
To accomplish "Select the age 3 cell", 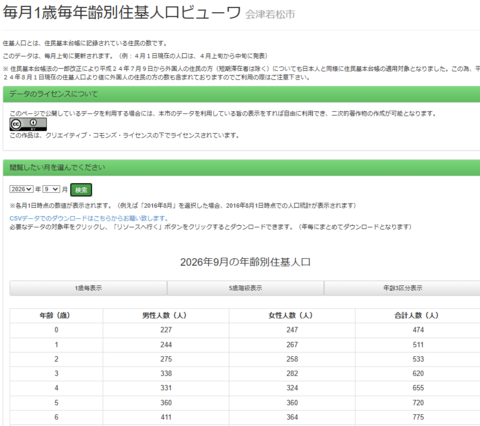I will click(56, 373).
